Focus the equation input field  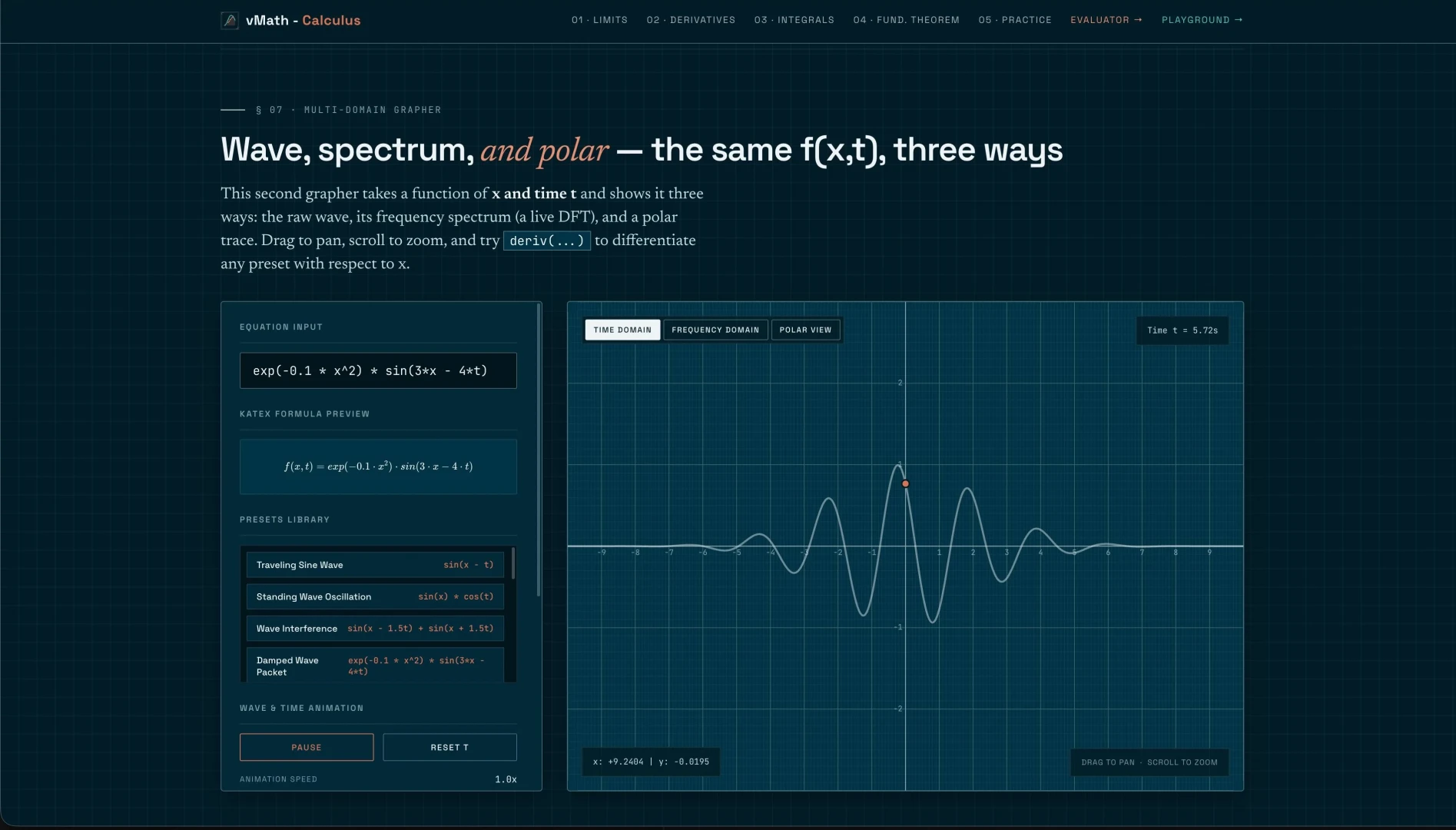point(378,370)
